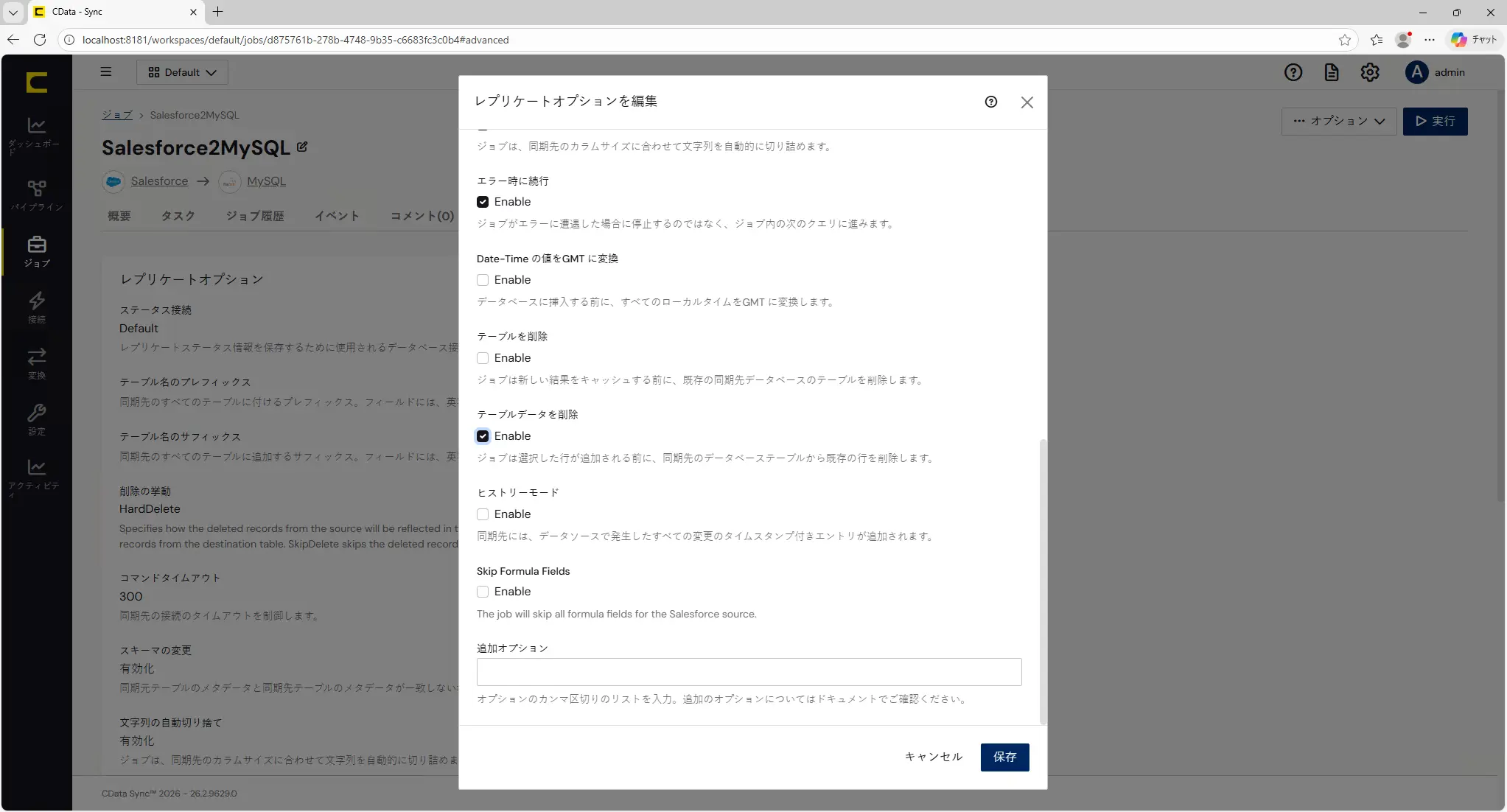Click the page vertical scrollbar

pyautogui.click(x=1500, y=295)
